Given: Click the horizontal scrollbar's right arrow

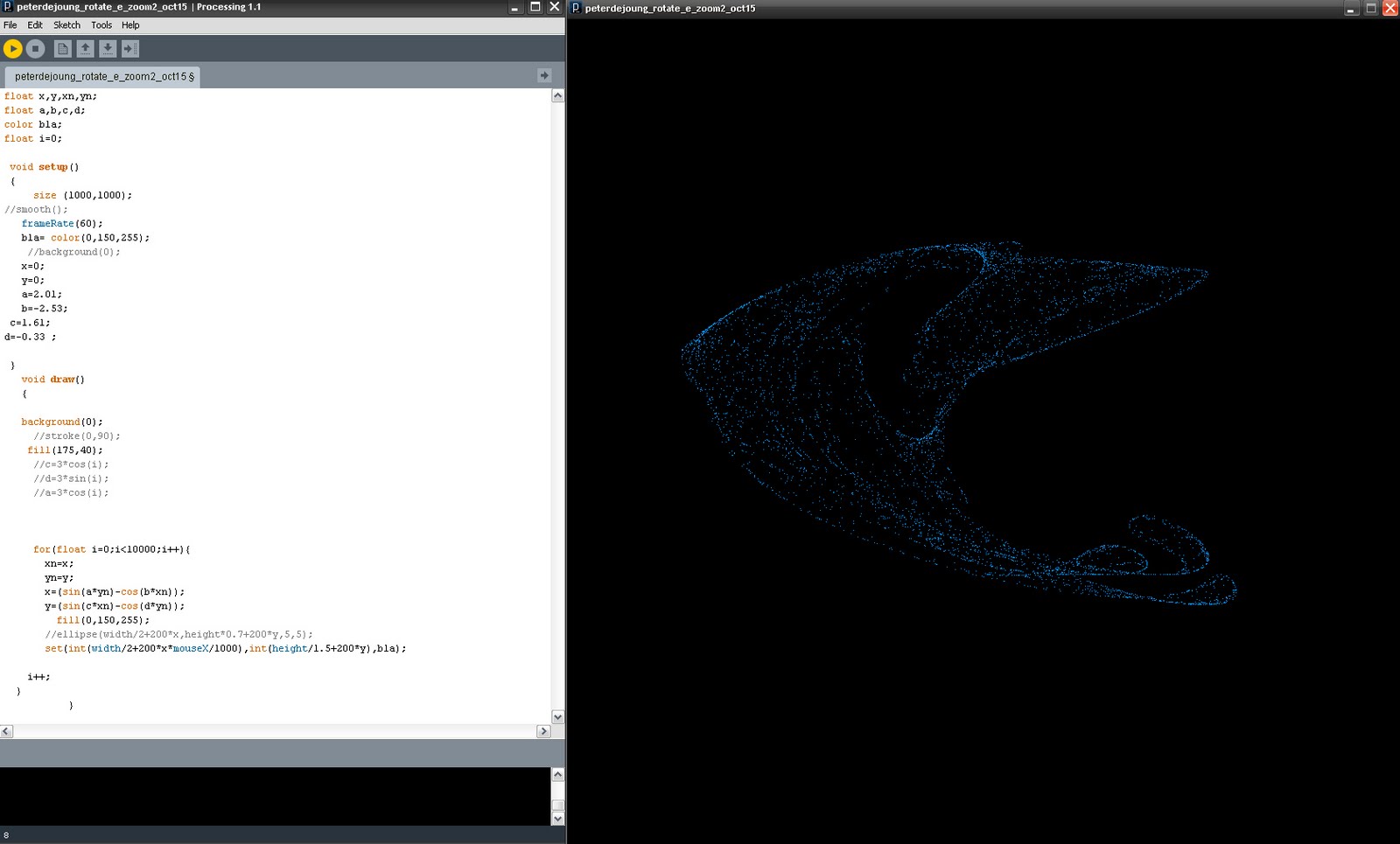Looking at the screenshot, I should pyautogui.click(x=543, y=731).
